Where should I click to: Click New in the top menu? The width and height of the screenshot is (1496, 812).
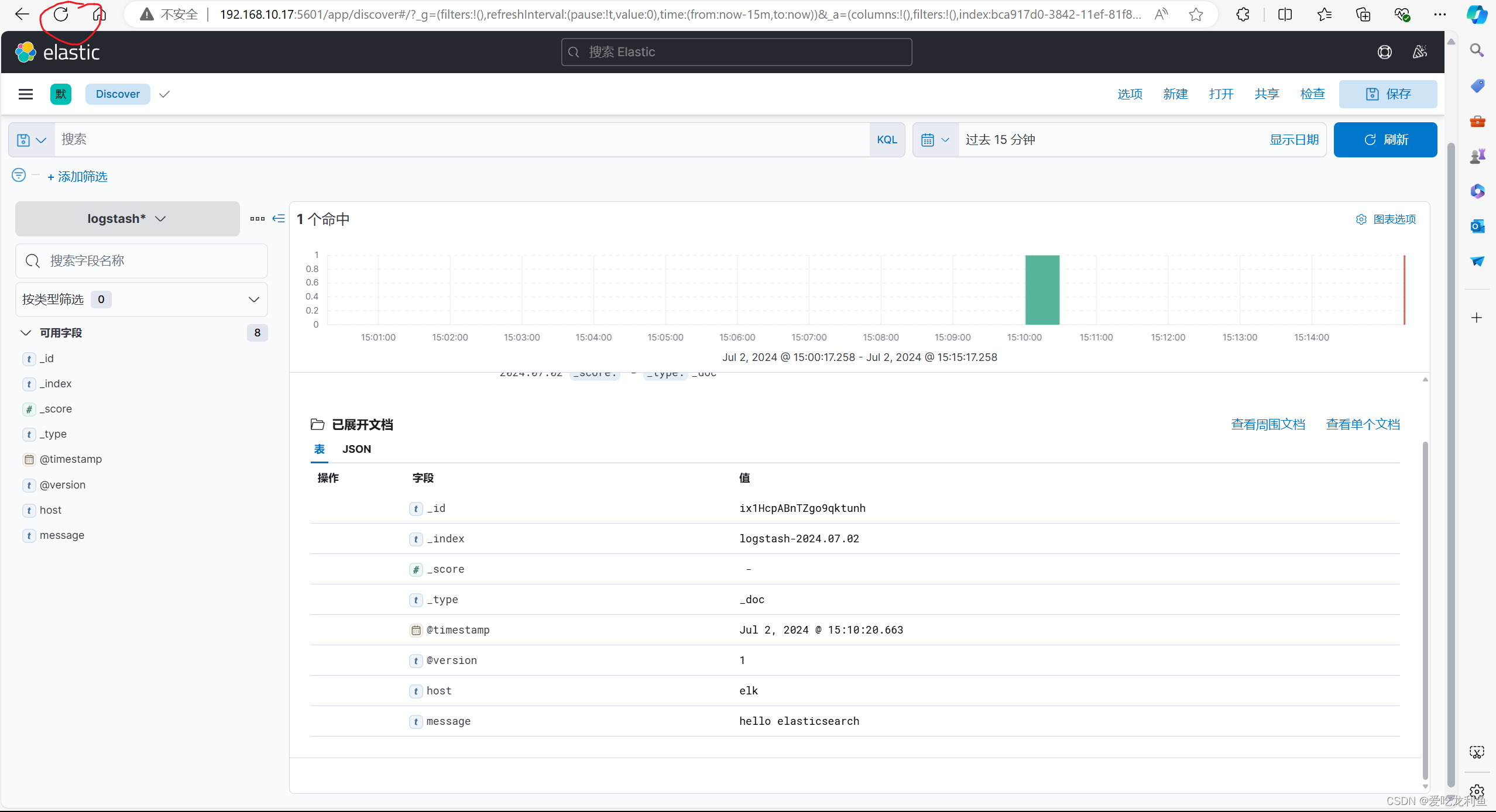1175,94
